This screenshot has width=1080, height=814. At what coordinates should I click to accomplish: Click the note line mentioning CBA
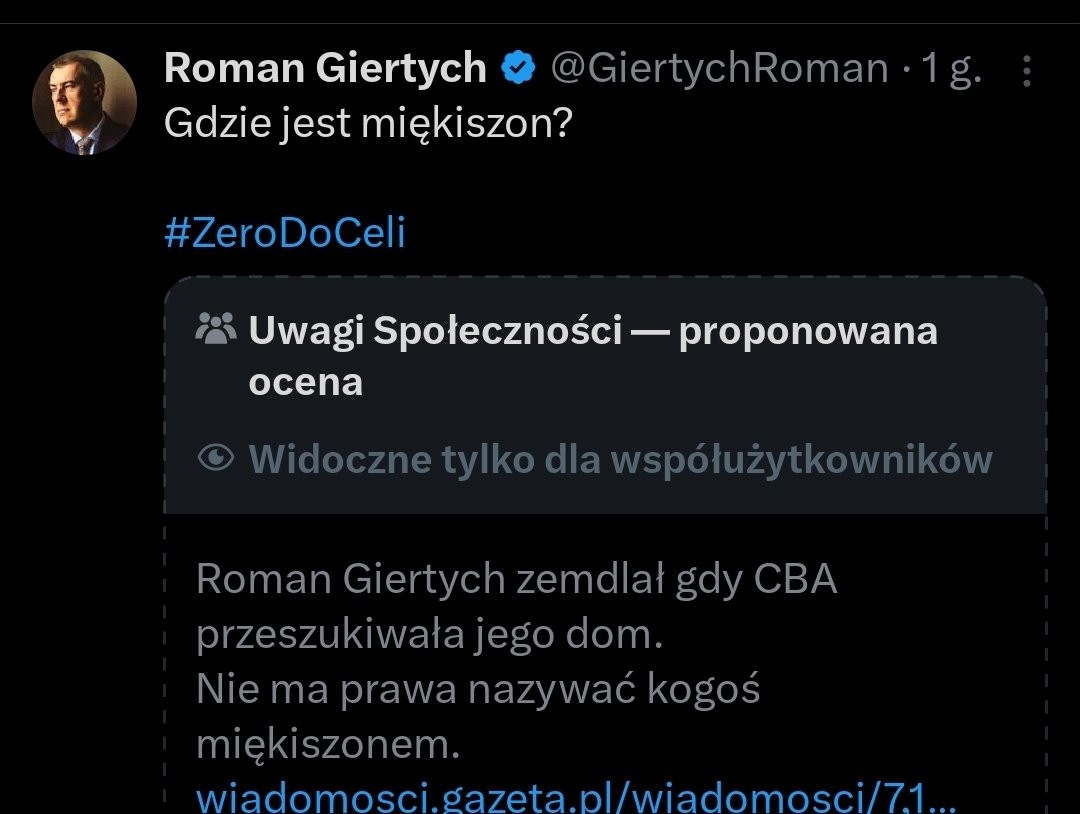coord(517,579)
